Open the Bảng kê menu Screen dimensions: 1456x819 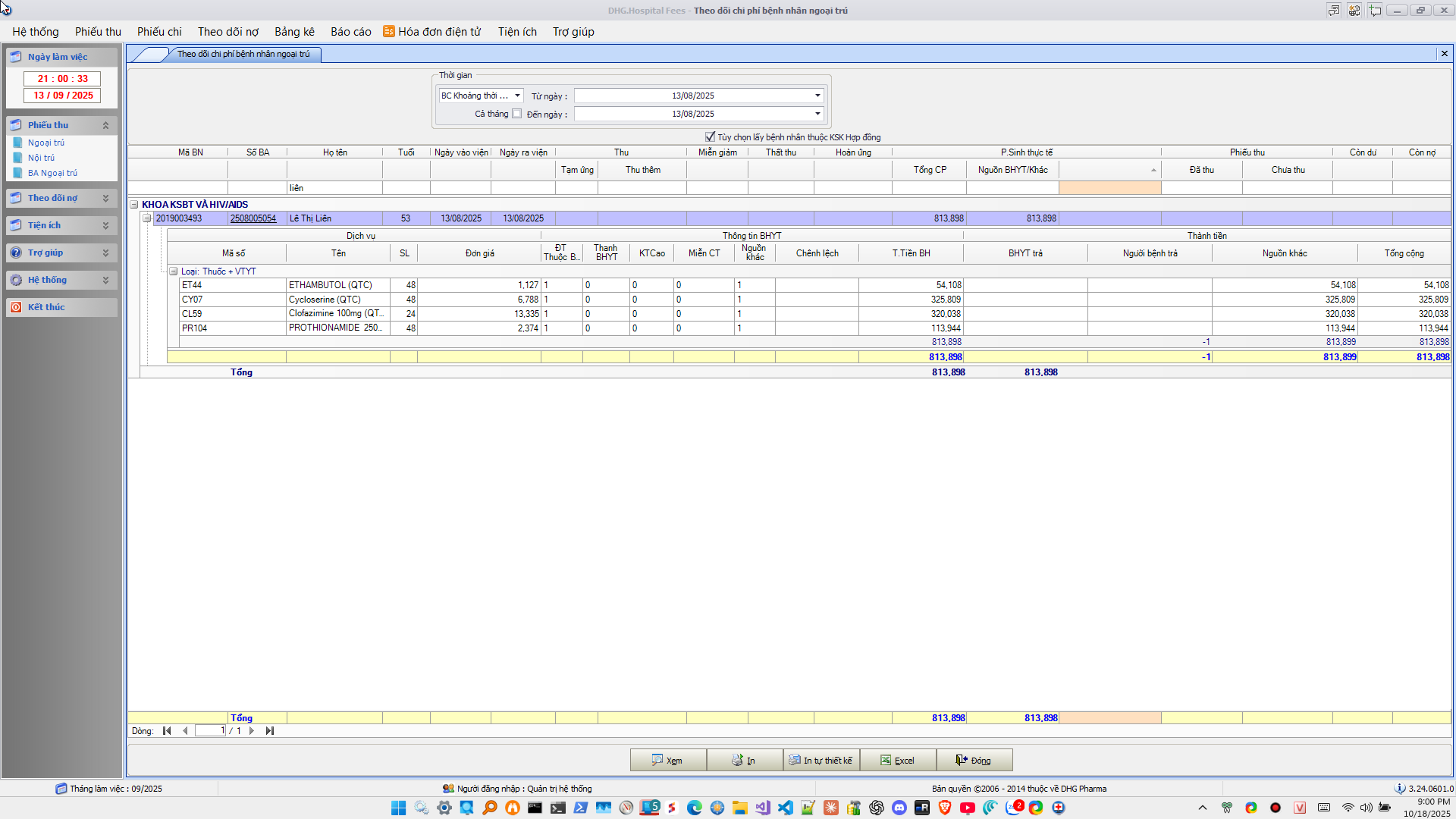[x=294, y=32]
